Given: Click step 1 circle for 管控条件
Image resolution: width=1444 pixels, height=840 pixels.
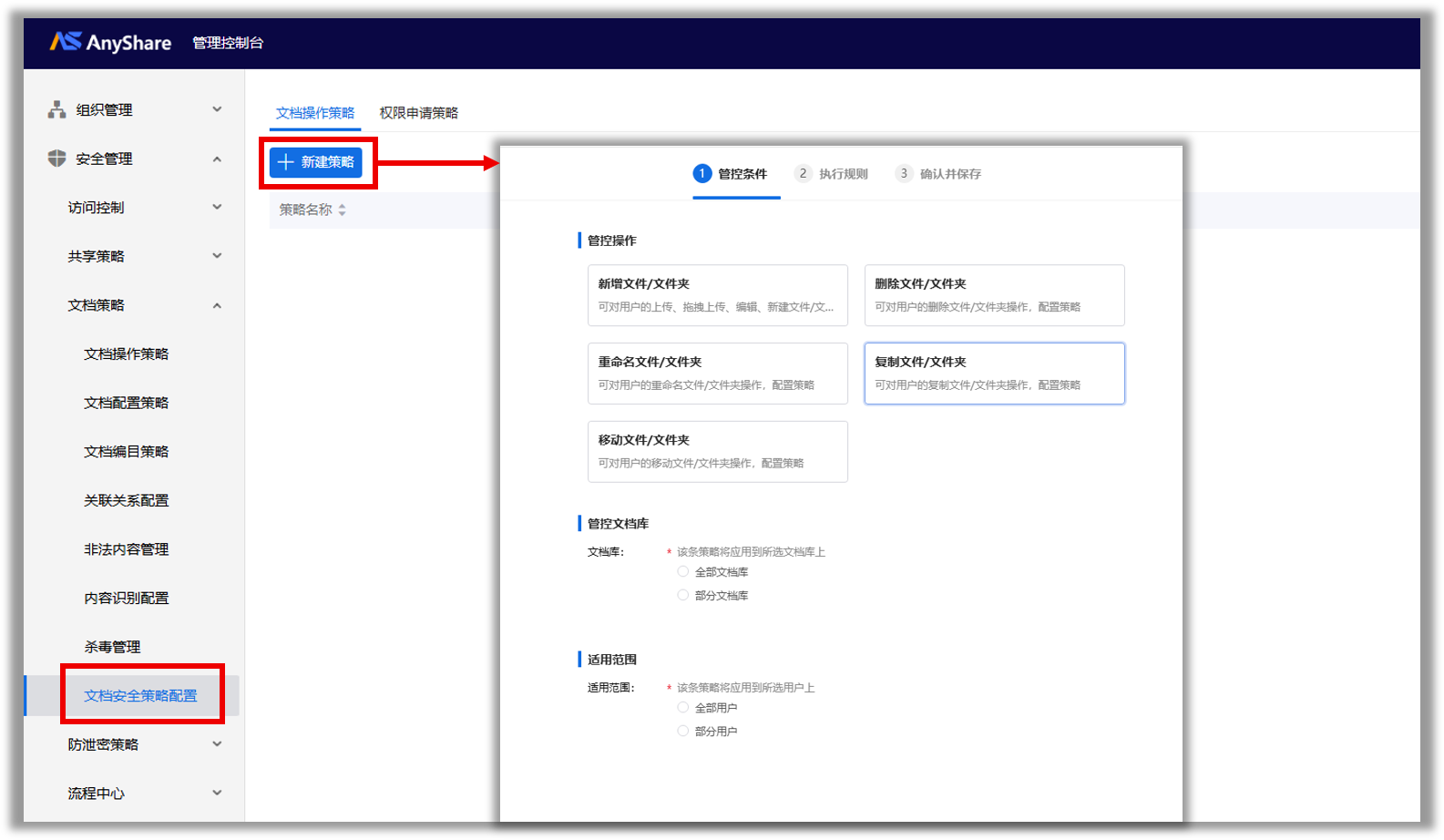Looking at the screenshot, I should [x=702, y=173].
